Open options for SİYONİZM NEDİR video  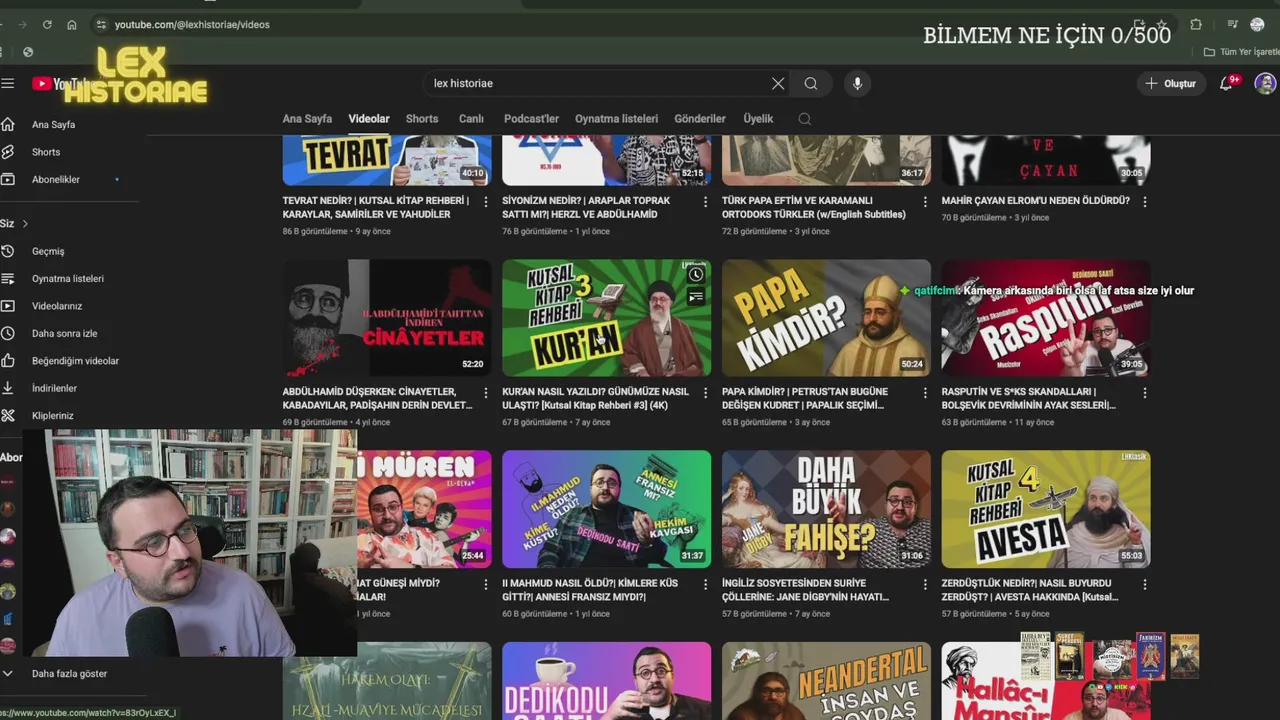(x=705, y=202)
